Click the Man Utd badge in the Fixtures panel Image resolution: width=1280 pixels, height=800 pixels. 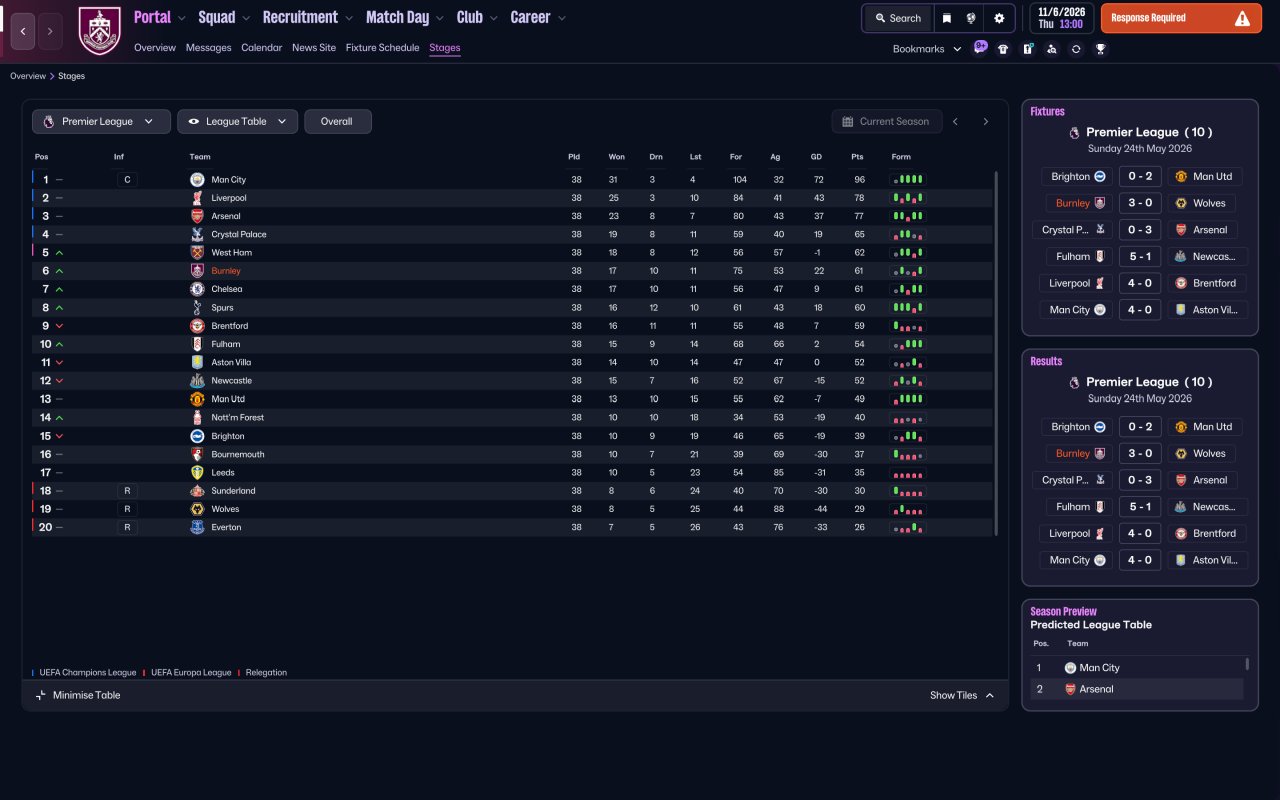click(x=1180, y=177)
